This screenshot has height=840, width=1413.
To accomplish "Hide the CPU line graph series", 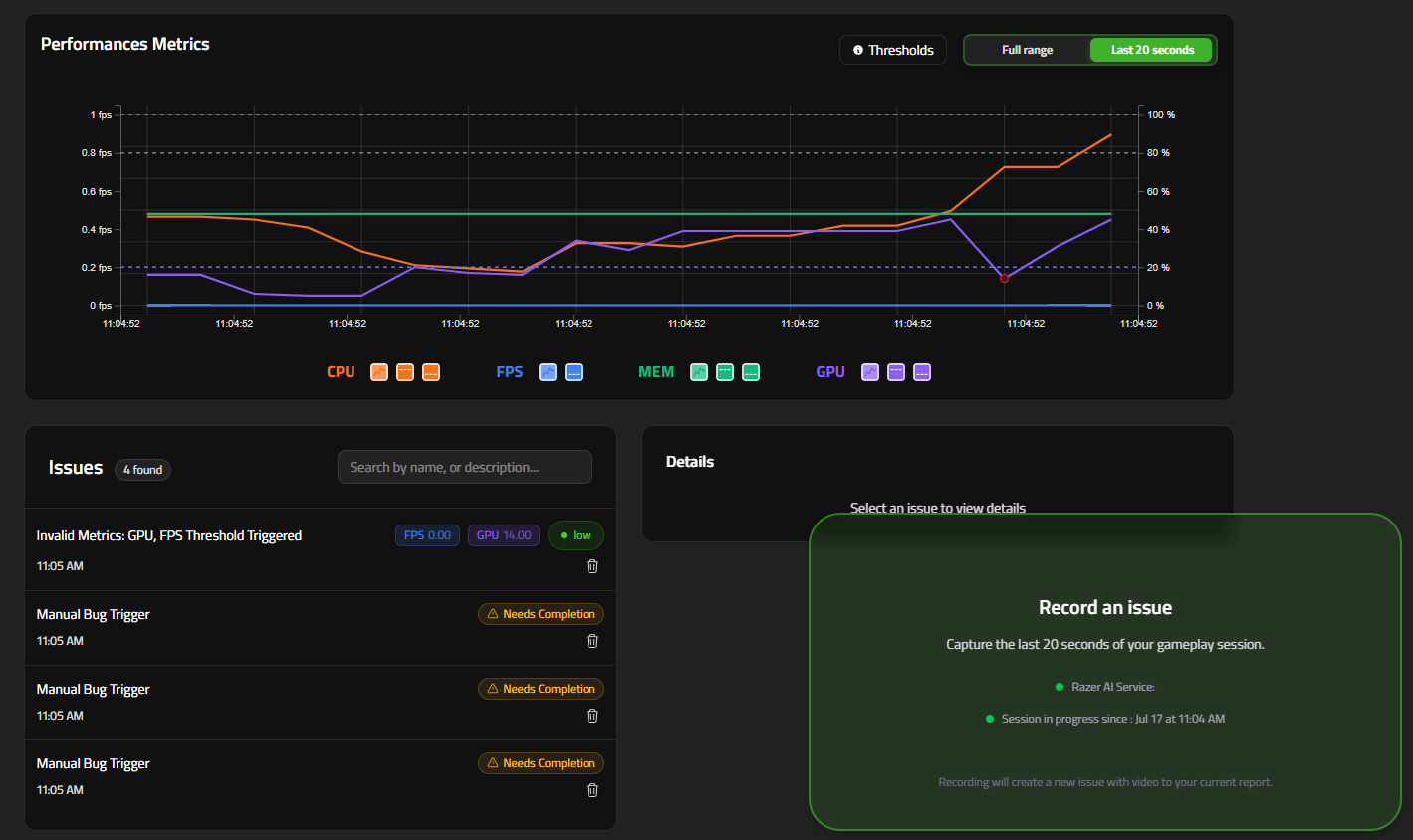I will [379, 372].
